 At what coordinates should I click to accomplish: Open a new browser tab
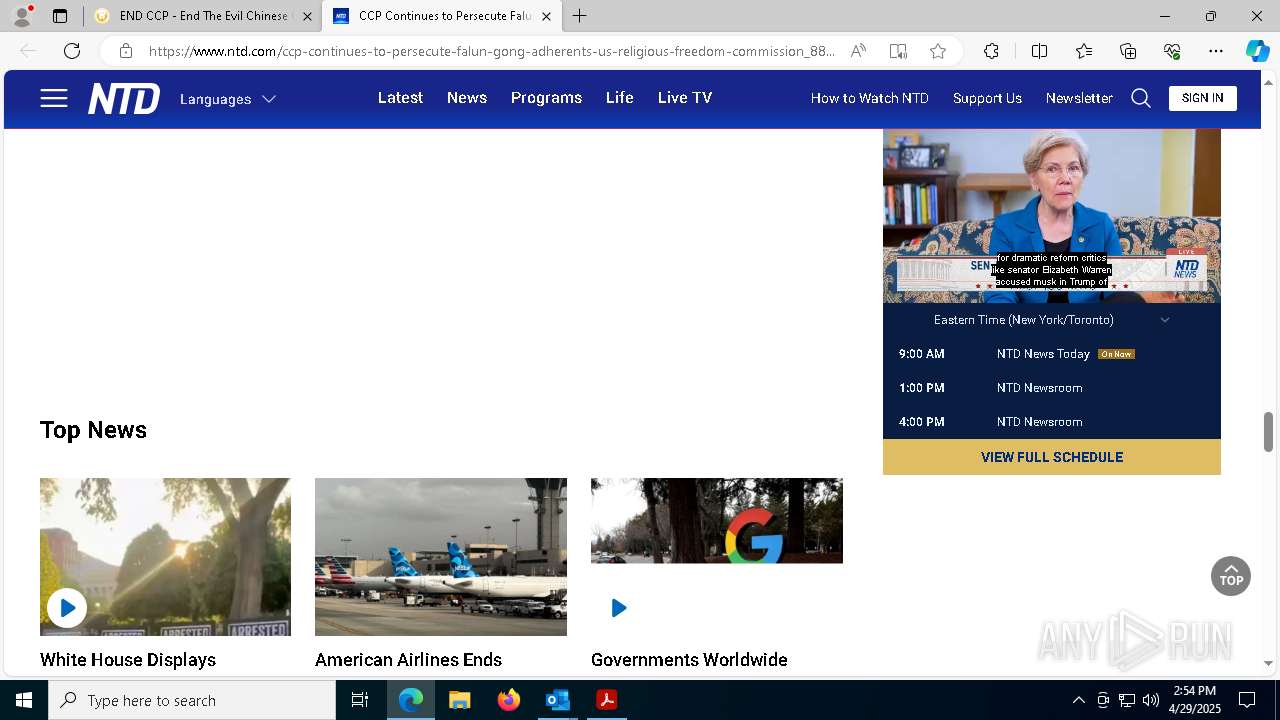click(580, 16)
